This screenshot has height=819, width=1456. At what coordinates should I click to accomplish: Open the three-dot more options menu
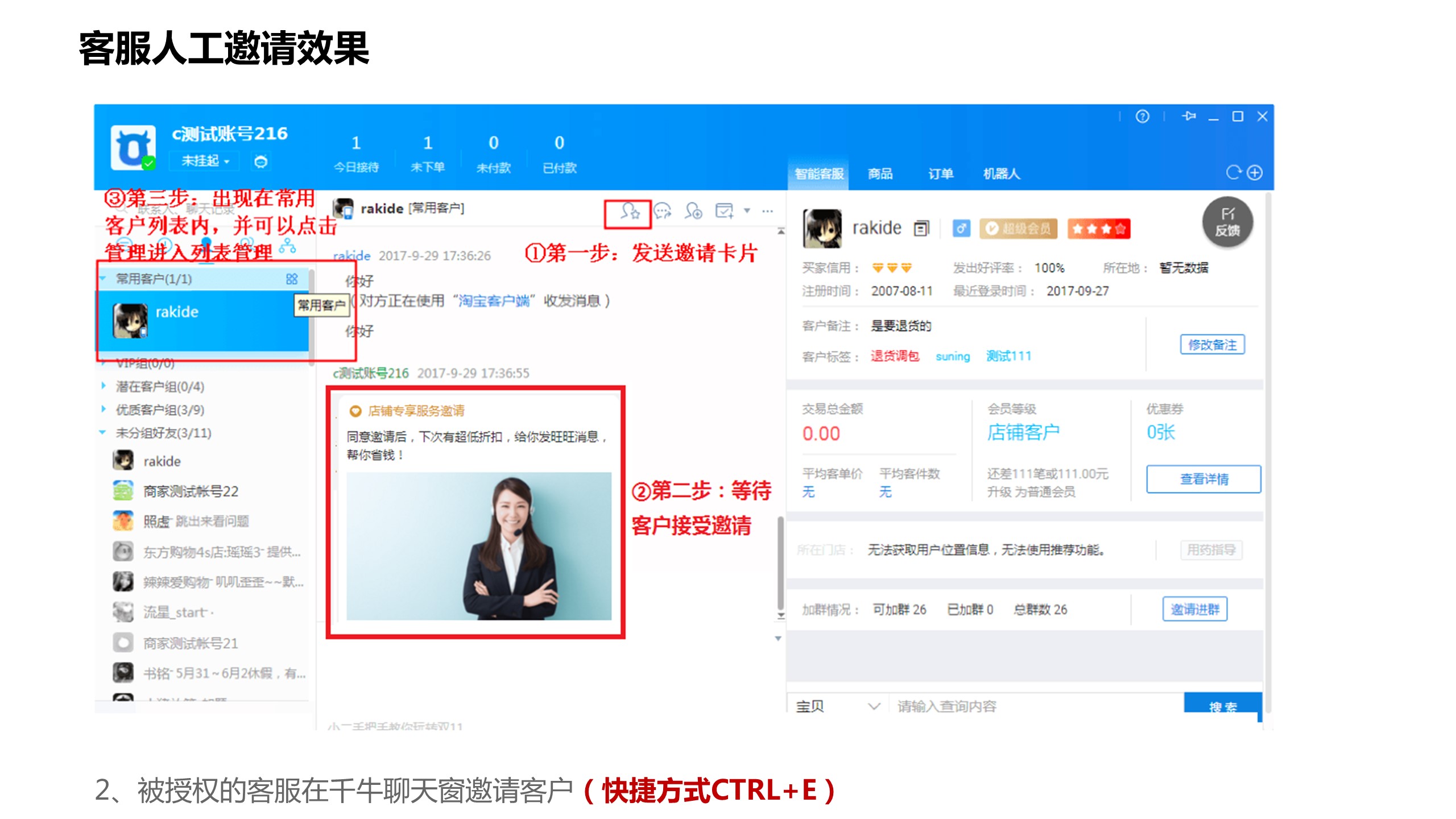(768, 211)
